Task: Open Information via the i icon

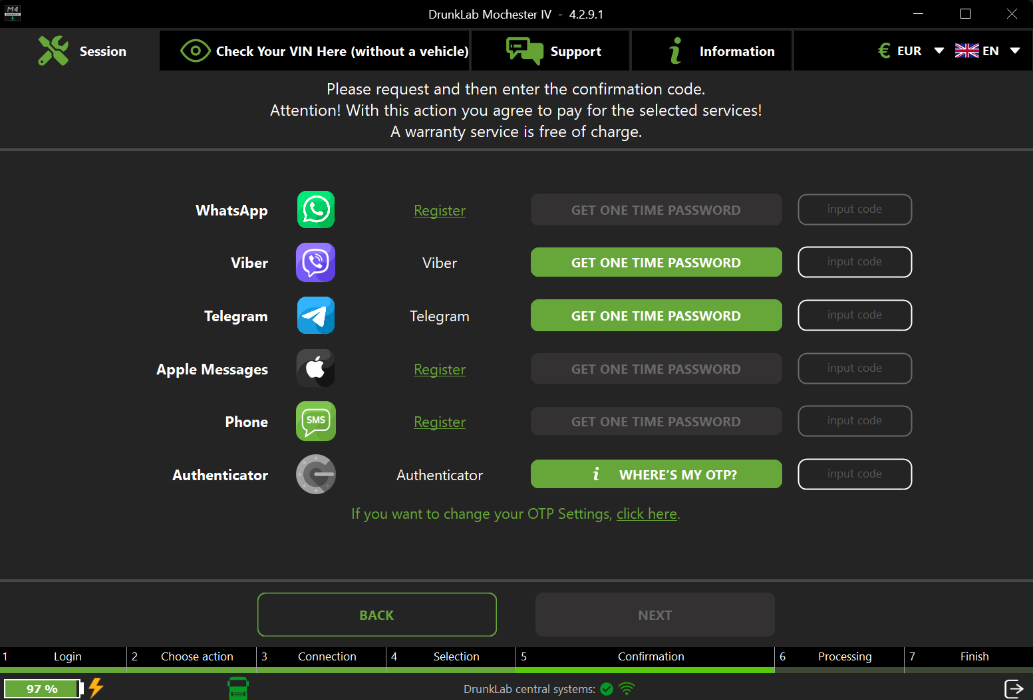Action: (673, 50)
